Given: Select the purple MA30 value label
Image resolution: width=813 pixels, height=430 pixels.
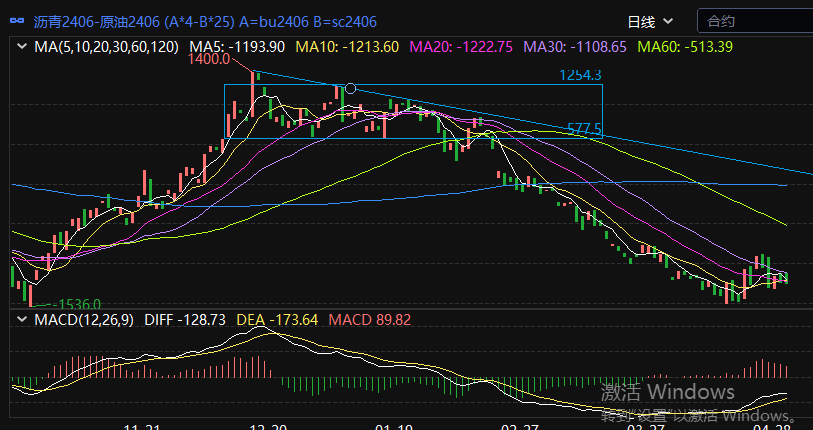Looking at the screenshot, I should point(575,46).
